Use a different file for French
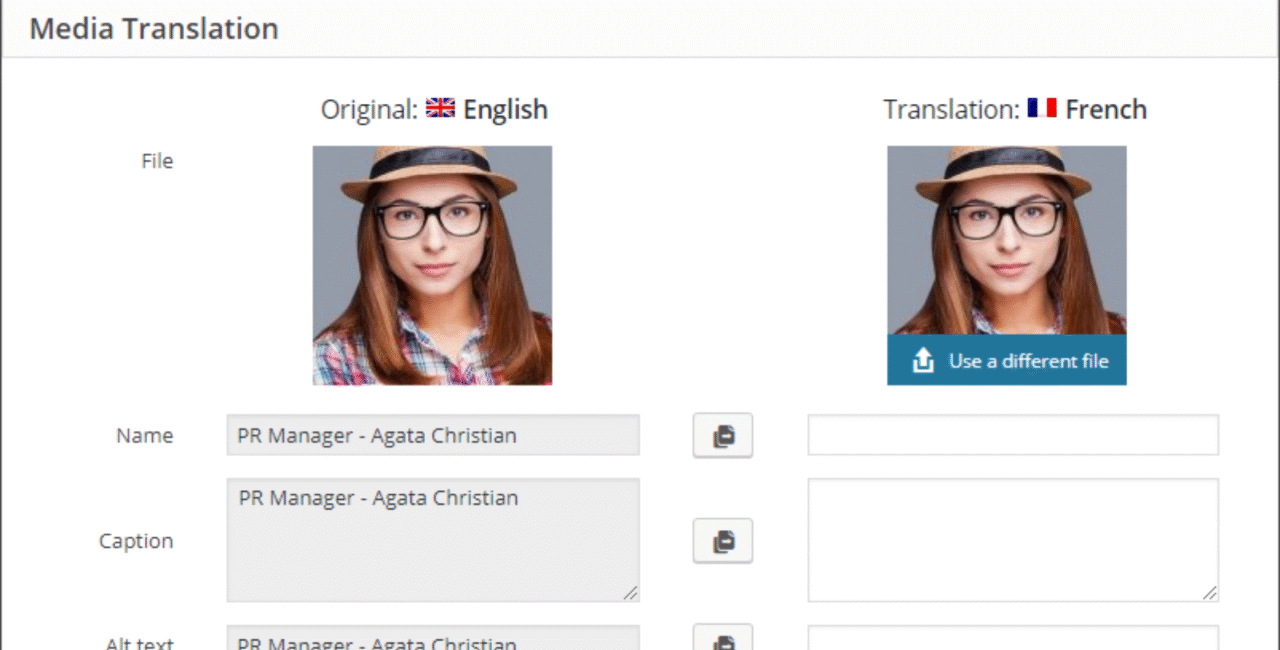Image resolution: width=1280 pixels, height=650 pixels. [1007, 361]
